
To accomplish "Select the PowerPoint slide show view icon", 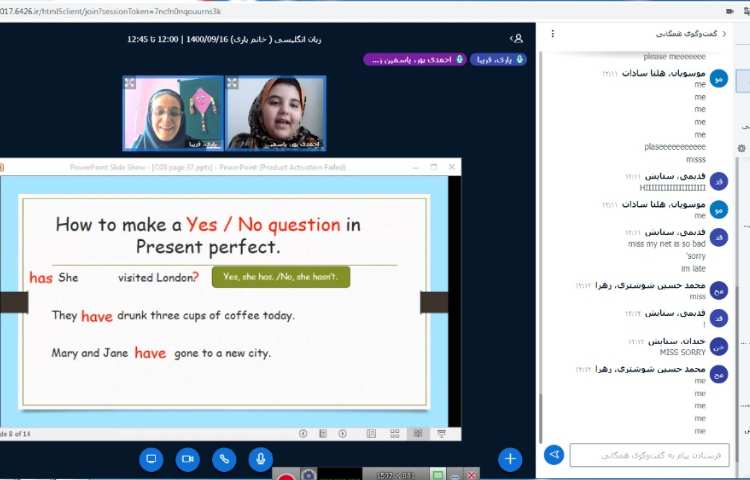I will click(x=442, y=433).
